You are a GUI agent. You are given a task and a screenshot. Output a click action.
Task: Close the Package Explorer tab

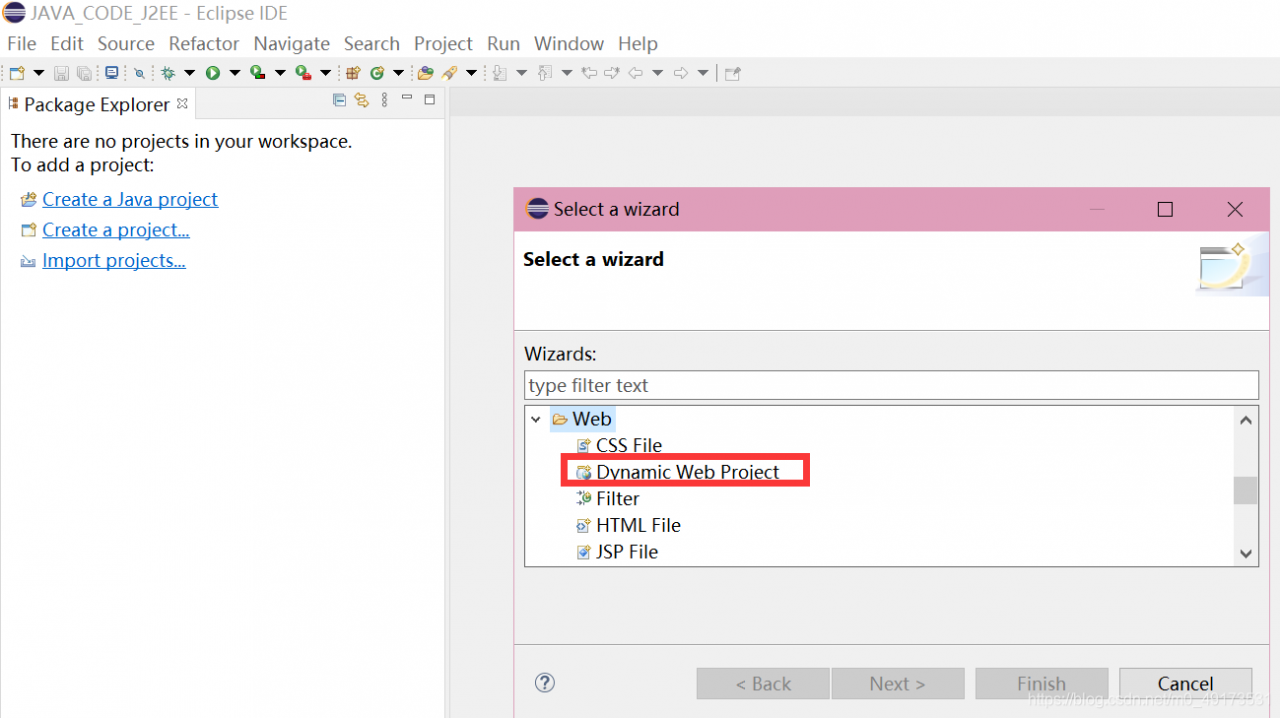click(182, 103)
